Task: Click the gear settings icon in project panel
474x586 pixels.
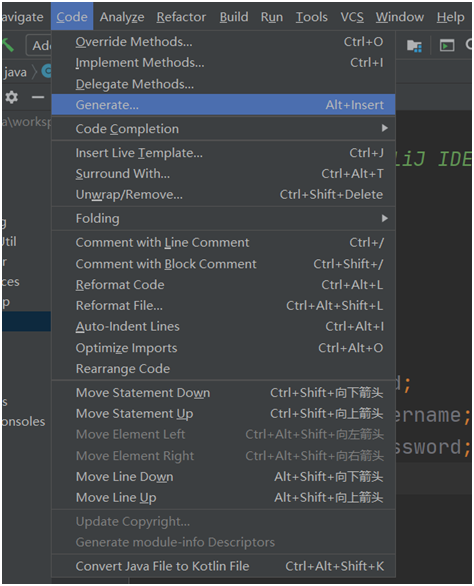Action: (x=12, y=97)
